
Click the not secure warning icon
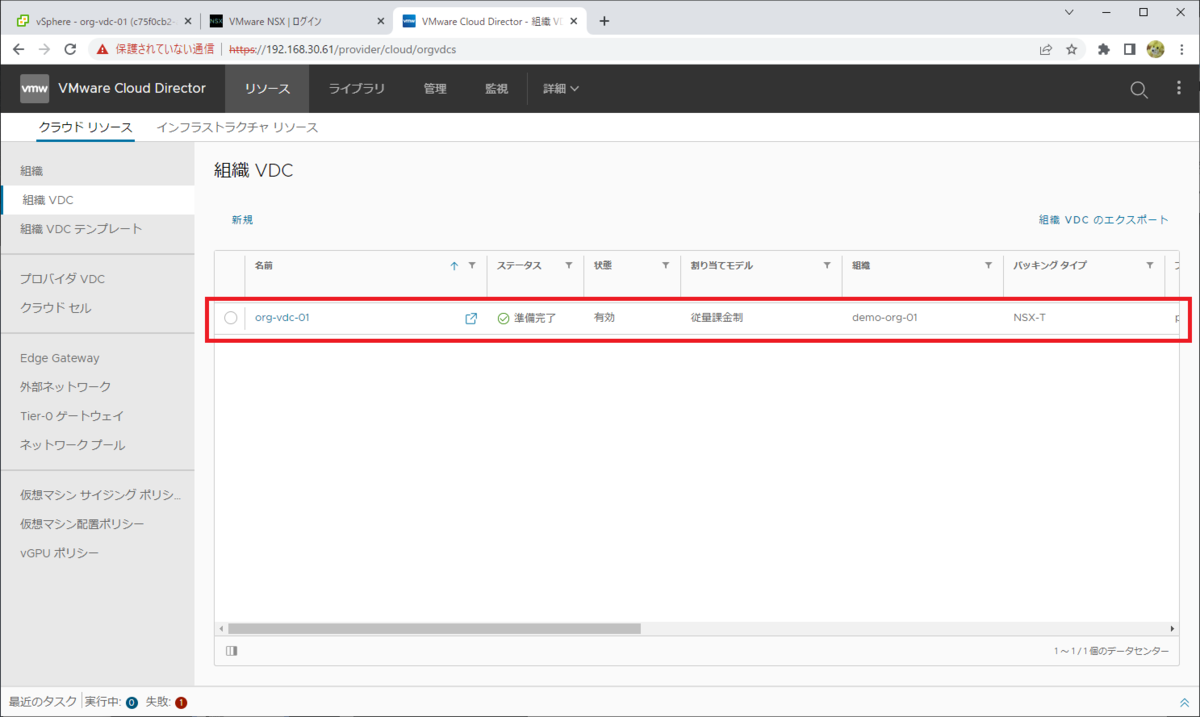(x=101, y=48)
